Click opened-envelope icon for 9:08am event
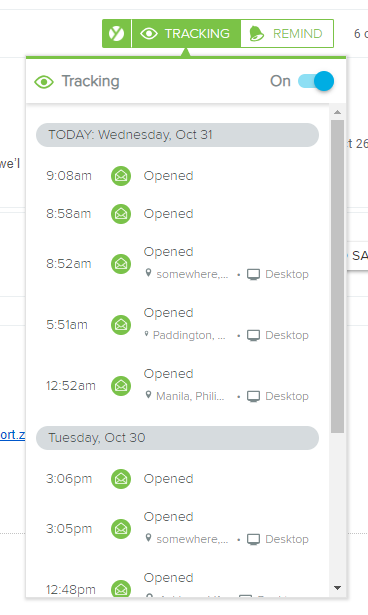The height and width of the screenshot is (615, 368). click(121, 176)
